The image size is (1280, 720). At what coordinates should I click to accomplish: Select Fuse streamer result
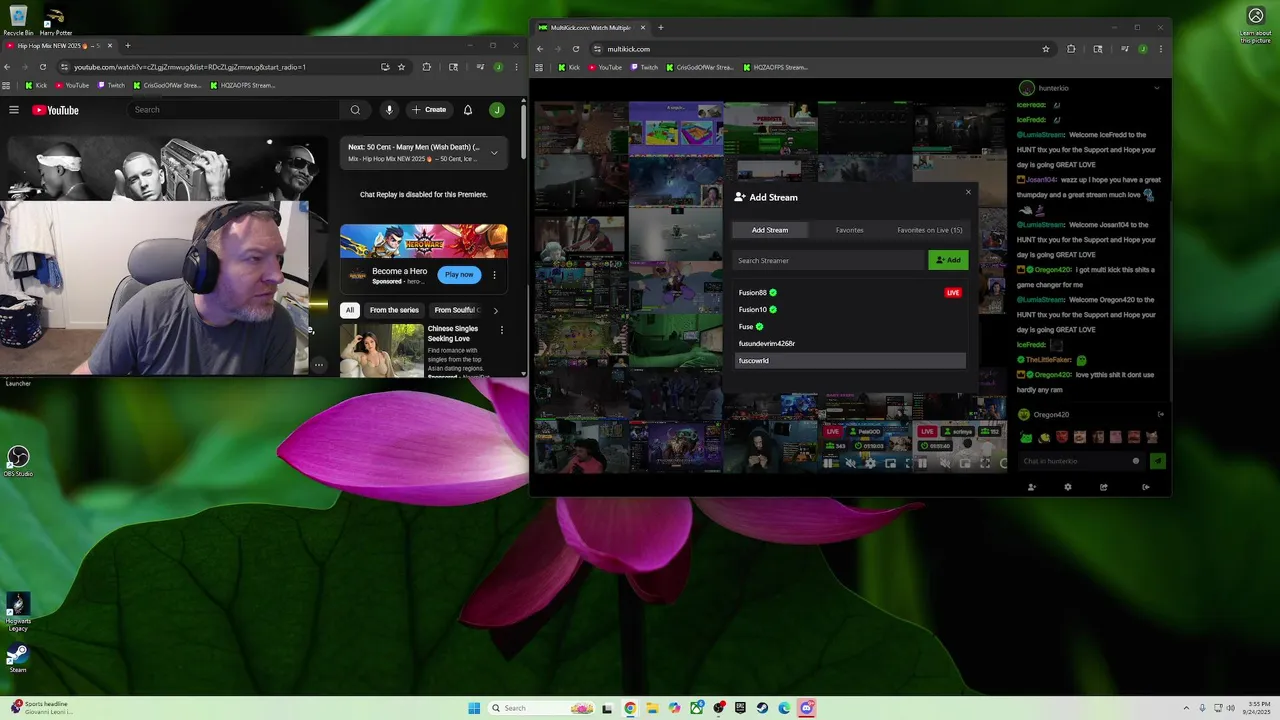click(x=850, y=327)
